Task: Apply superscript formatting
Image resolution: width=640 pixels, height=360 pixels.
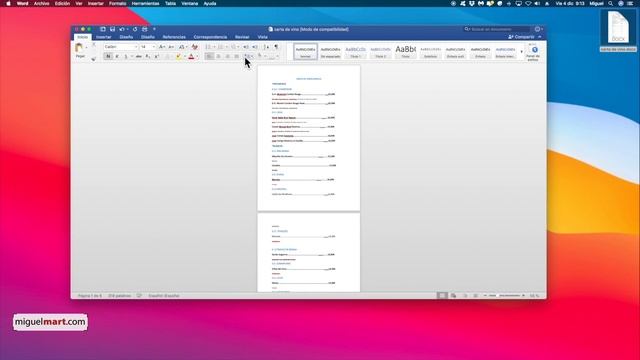Action: tap(157, 56)
